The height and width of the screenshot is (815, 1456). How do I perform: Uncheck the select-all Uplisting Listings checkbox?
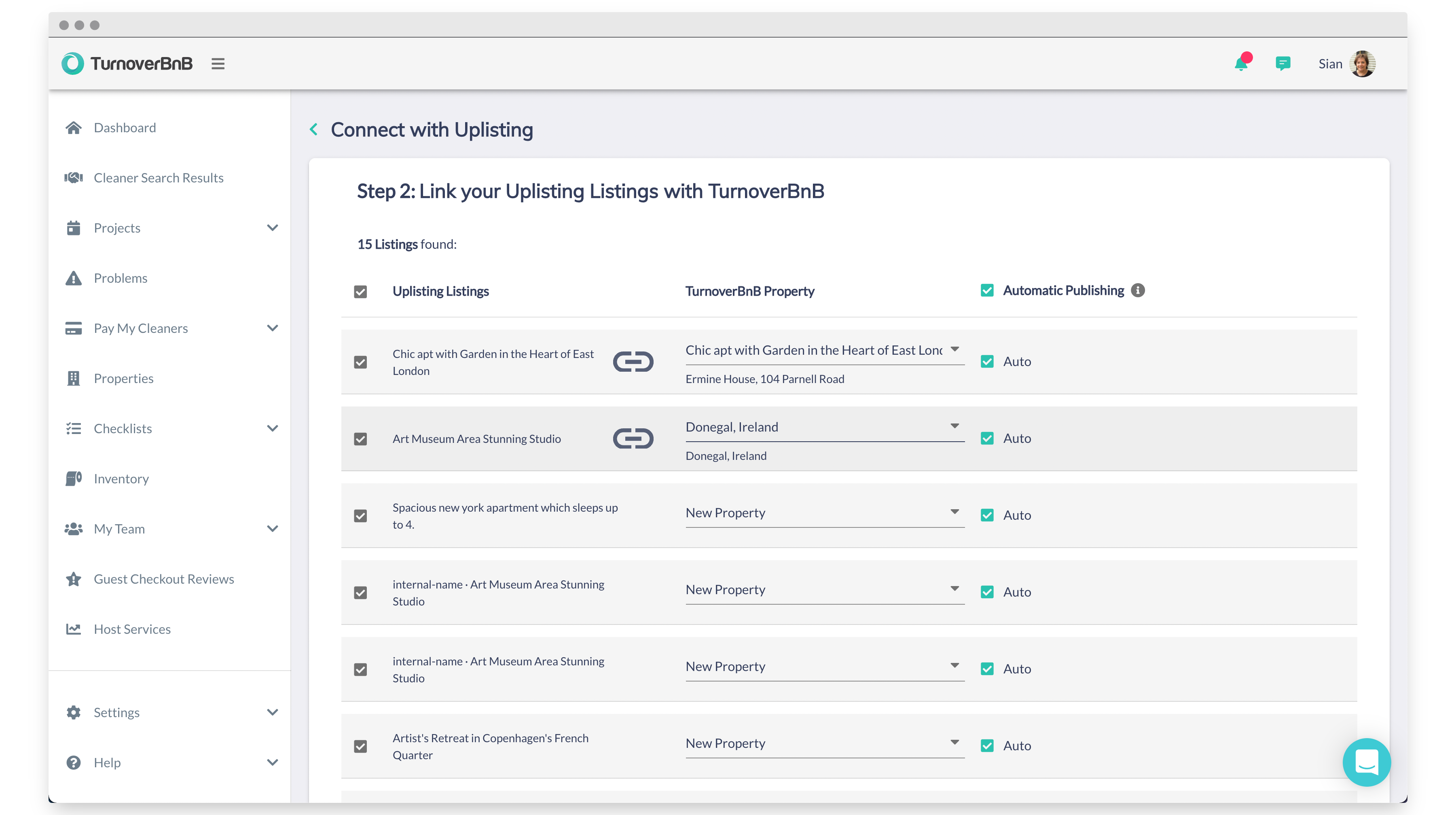361,292
